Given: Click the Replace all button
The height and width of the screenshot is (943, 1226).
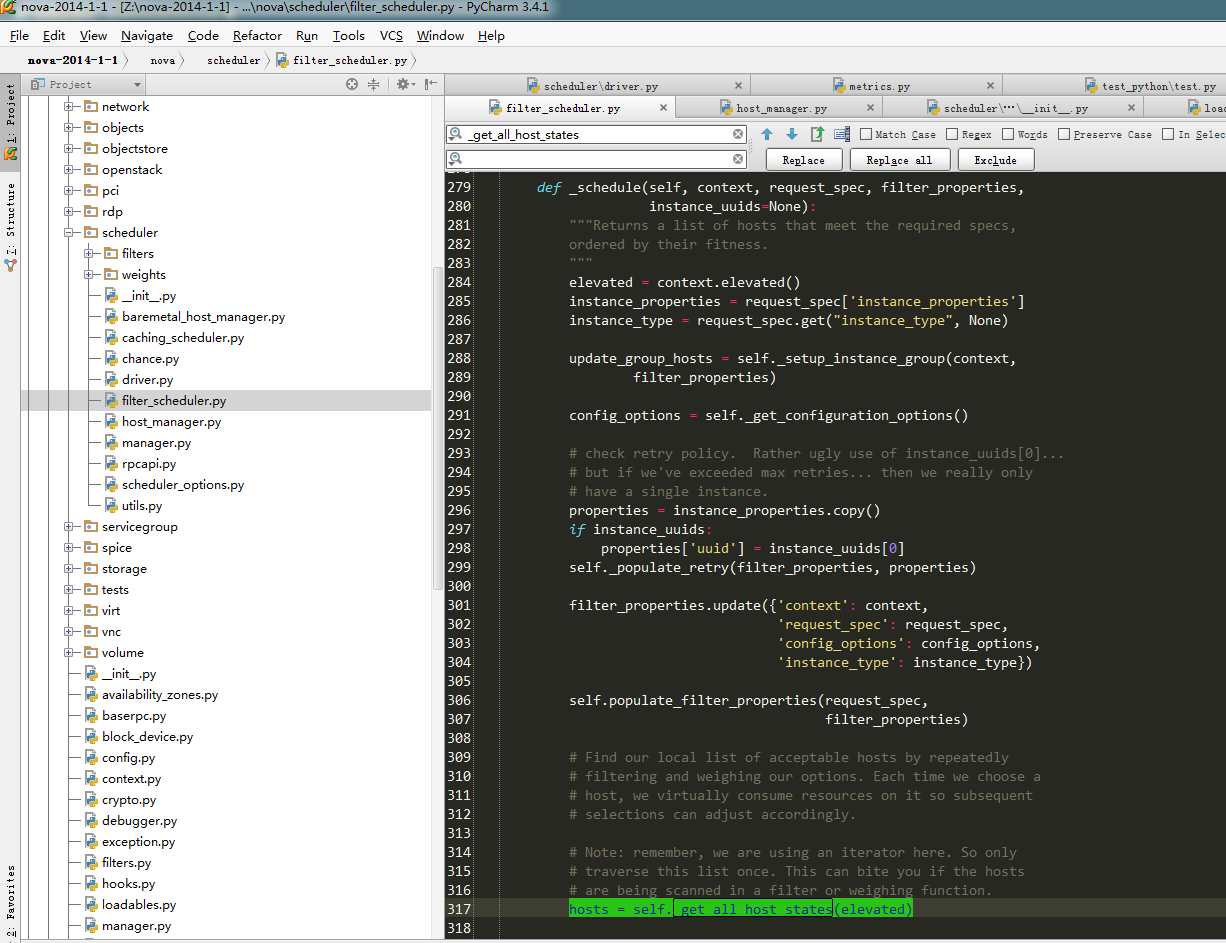Looking at the screenshot, I should [899, 160].
